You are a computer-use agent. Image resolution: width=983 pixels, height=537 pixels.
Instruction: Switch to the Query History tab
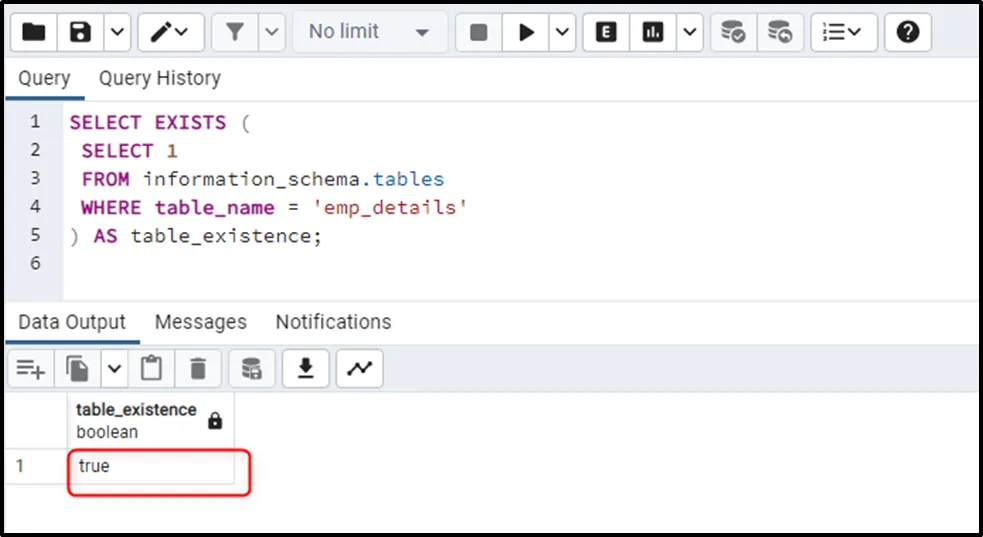pos(159,78)
